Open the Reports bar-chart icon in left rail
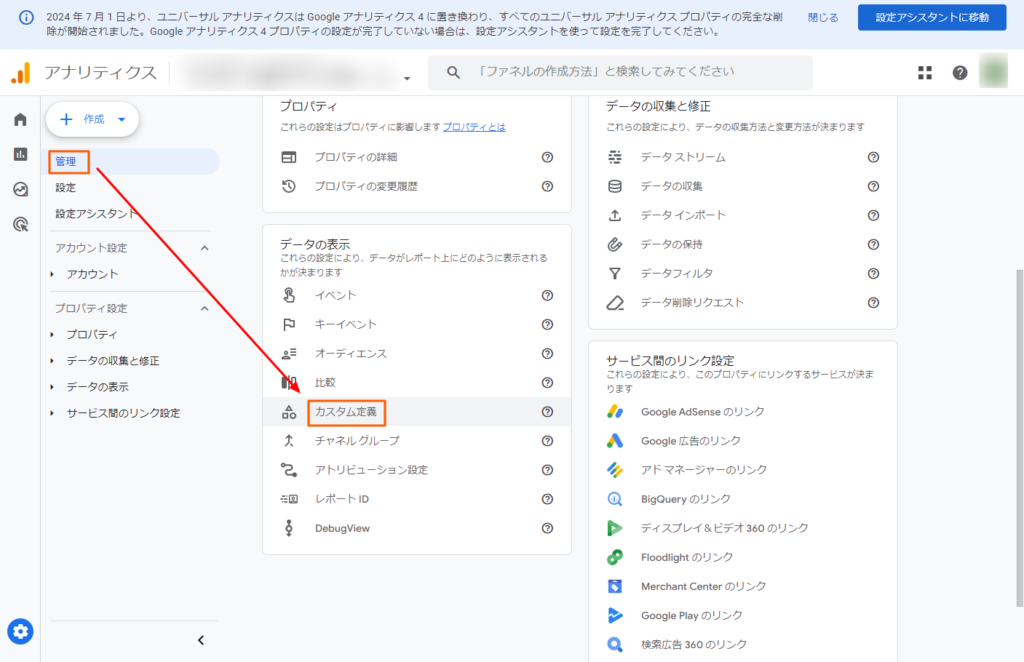1024x662 pixels. pos(20,154)
